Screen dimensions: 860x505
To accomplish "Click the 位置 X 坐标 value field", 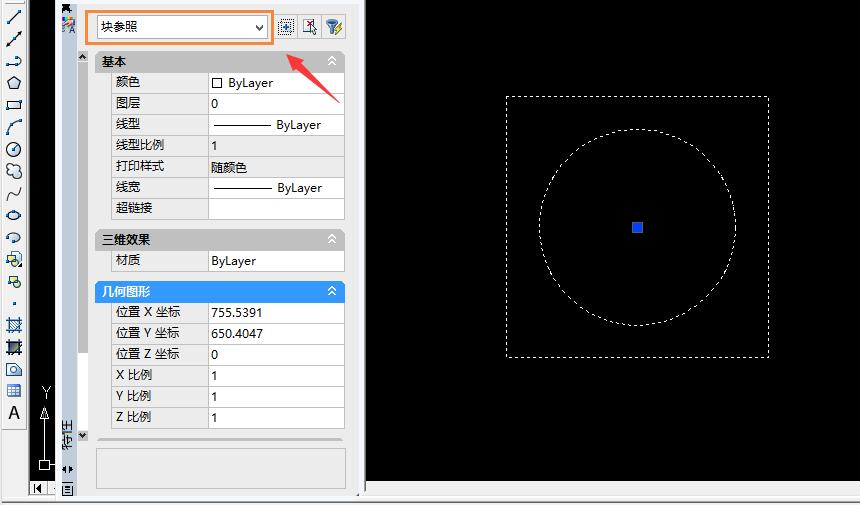I will (275, 313).
